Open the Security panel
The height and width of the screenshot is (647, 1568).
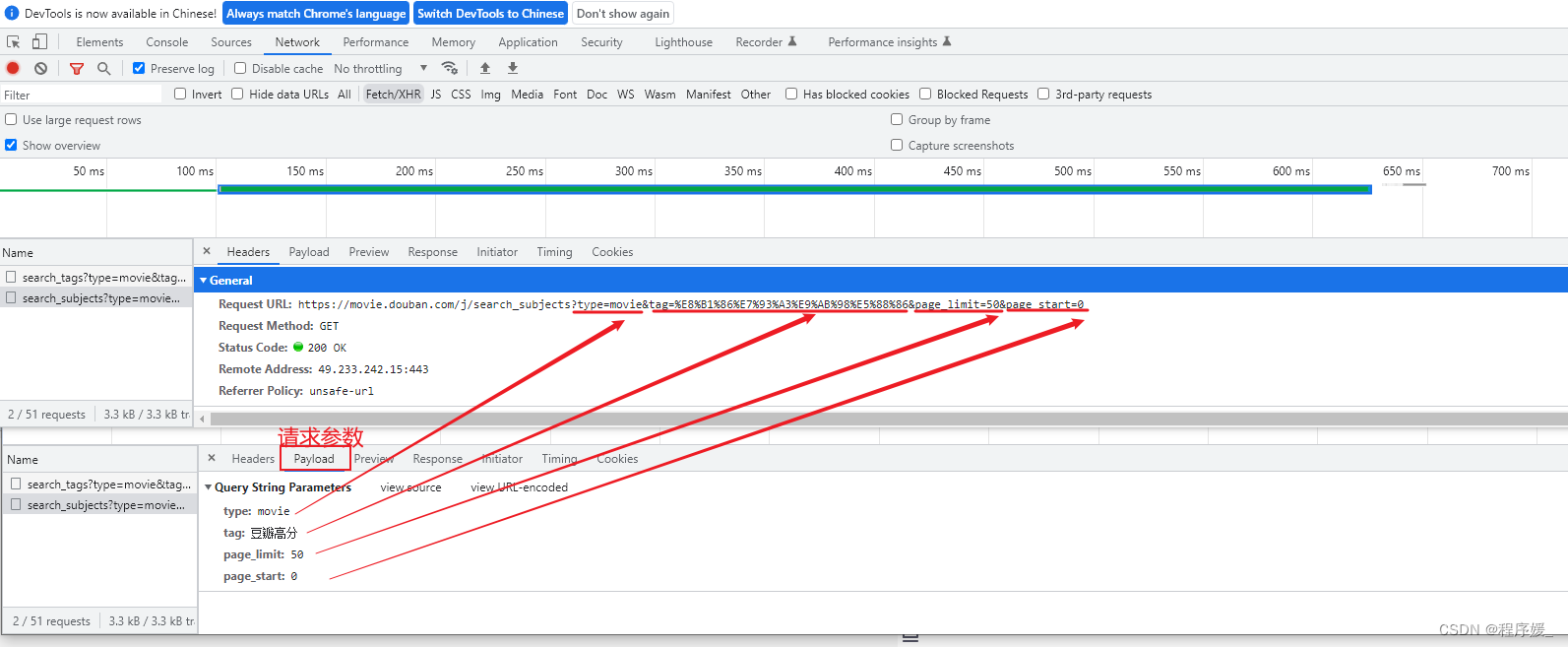[x=601, y=42]
